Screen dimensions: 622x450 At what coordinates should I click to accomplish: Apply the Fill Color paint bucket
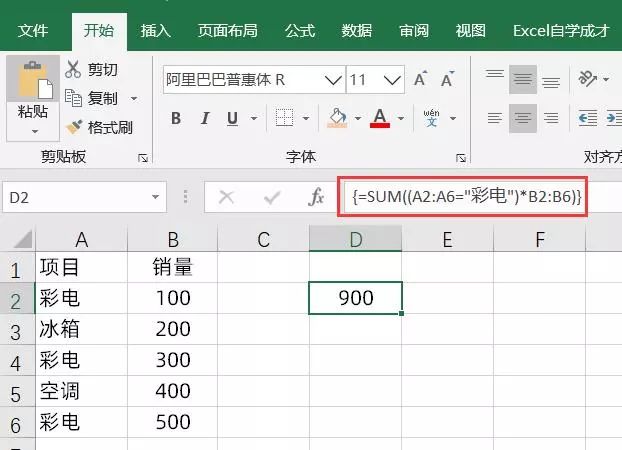pyautogui.click(x=338, y=118)
